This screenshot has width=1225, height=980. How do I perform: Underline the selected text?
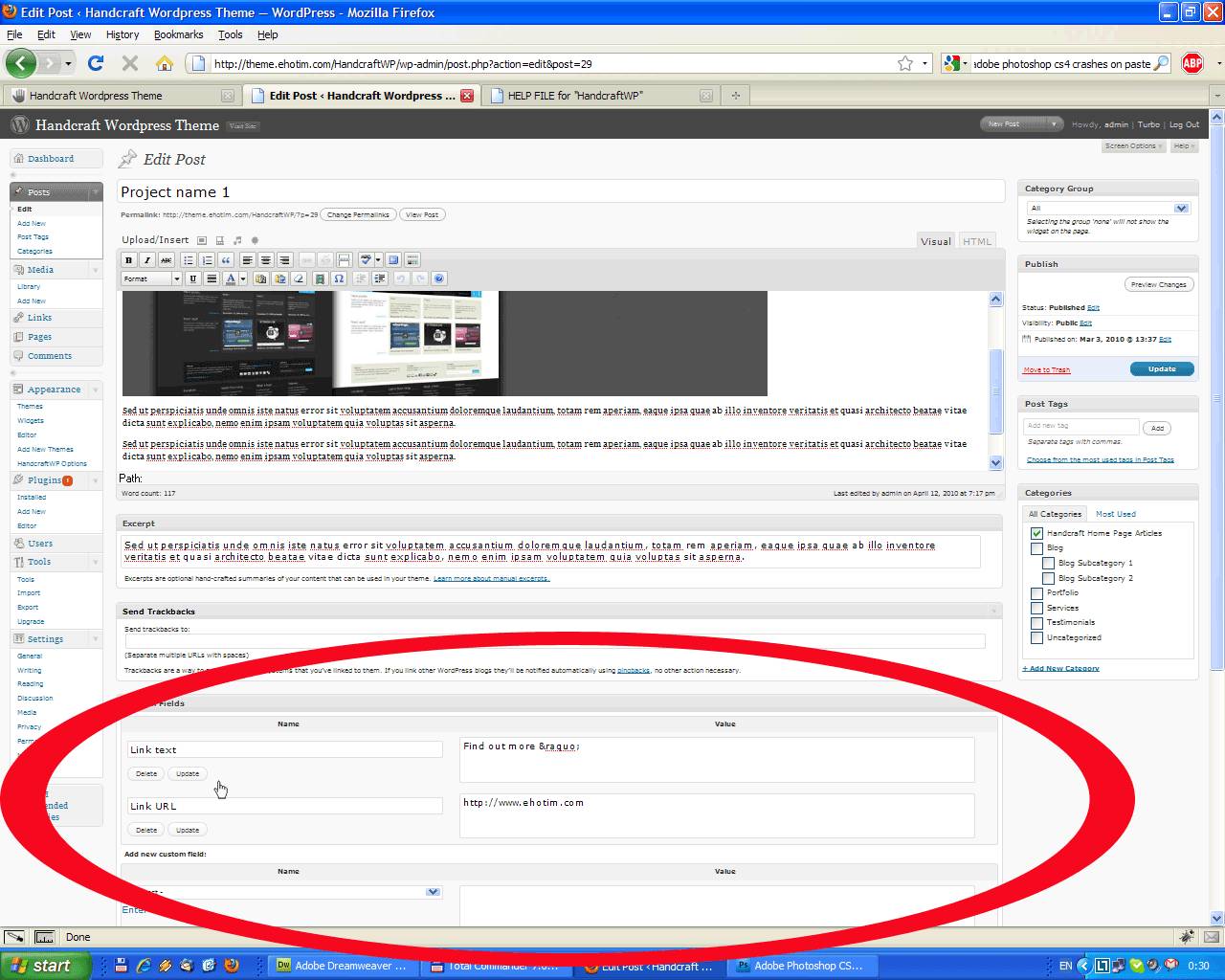click(193, 279)
